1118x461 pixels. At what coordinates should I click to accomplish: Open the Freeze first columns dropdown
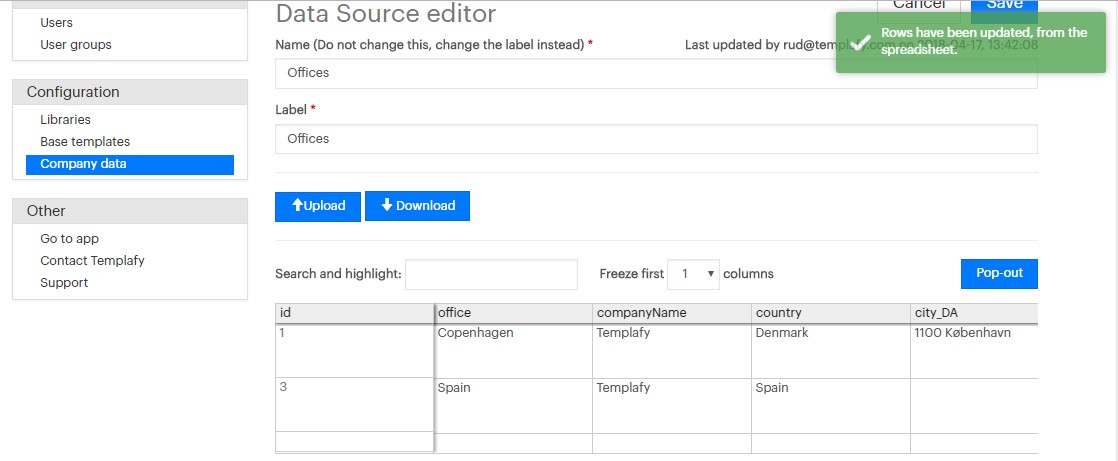pyautogui.click(x=693, y=274)
